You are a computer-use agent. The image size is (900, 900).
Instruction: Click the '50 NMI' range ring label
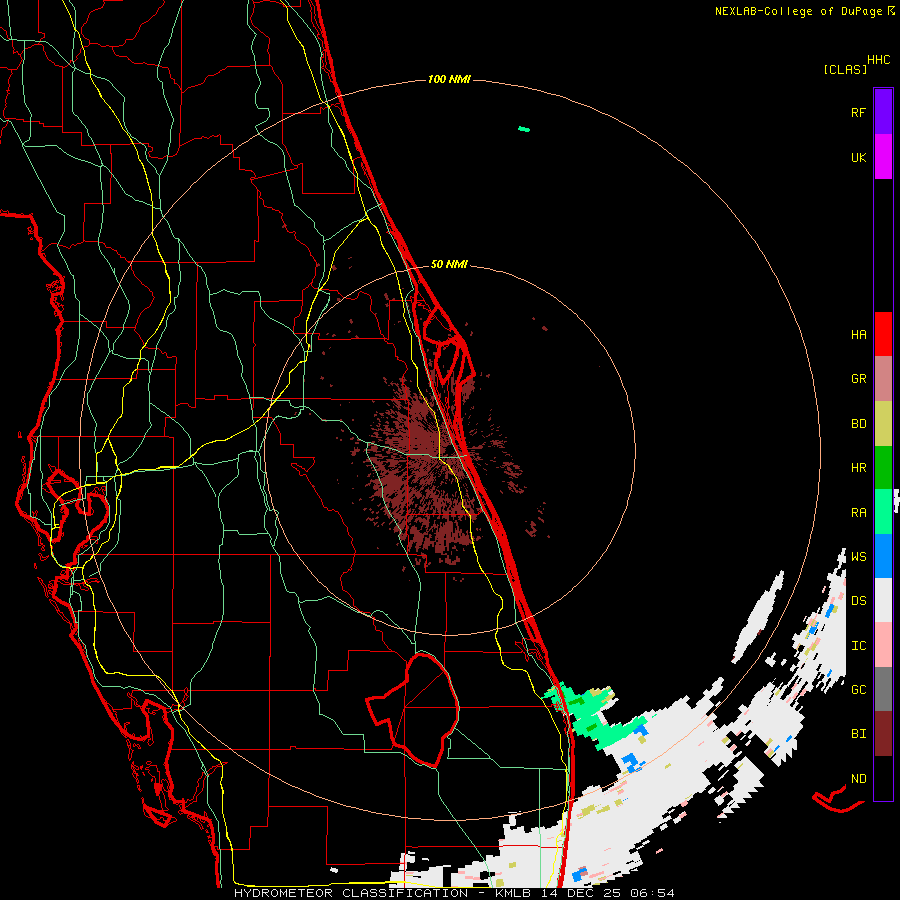[449, 264]
